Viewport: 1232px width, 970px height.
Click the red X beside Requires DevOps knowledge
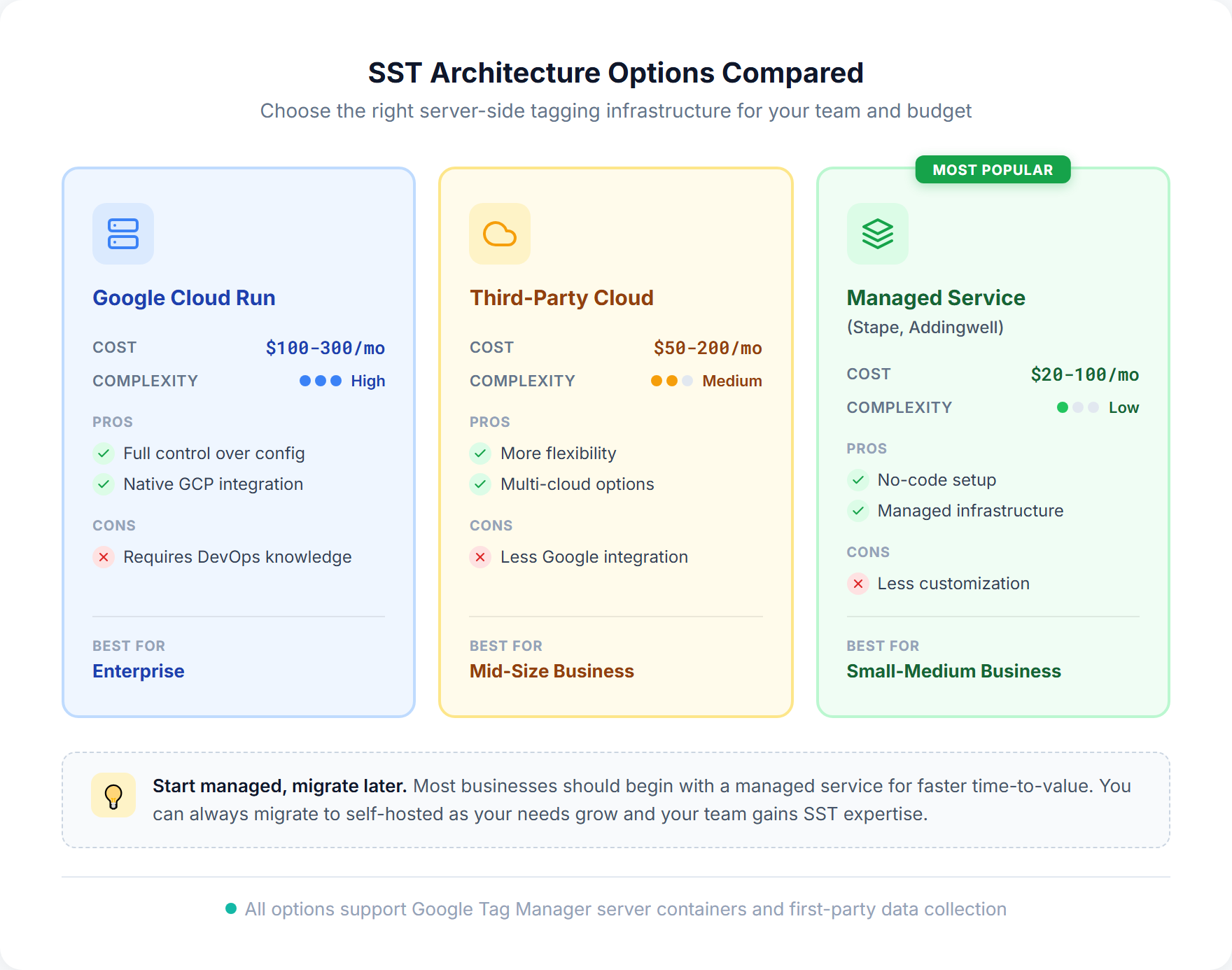[103, 558]
